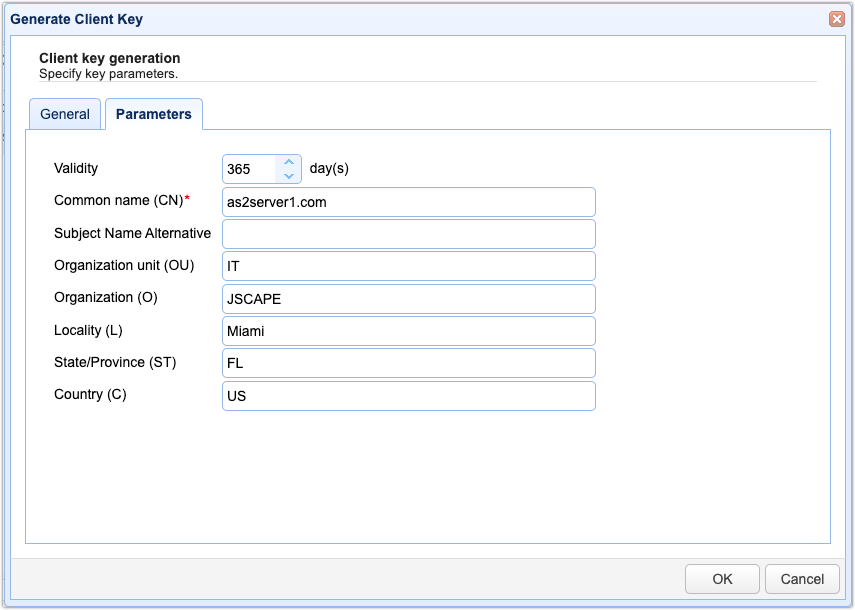Click the Validity number field showing 365
The image size is (855, 610).
[x=250, y=169]
